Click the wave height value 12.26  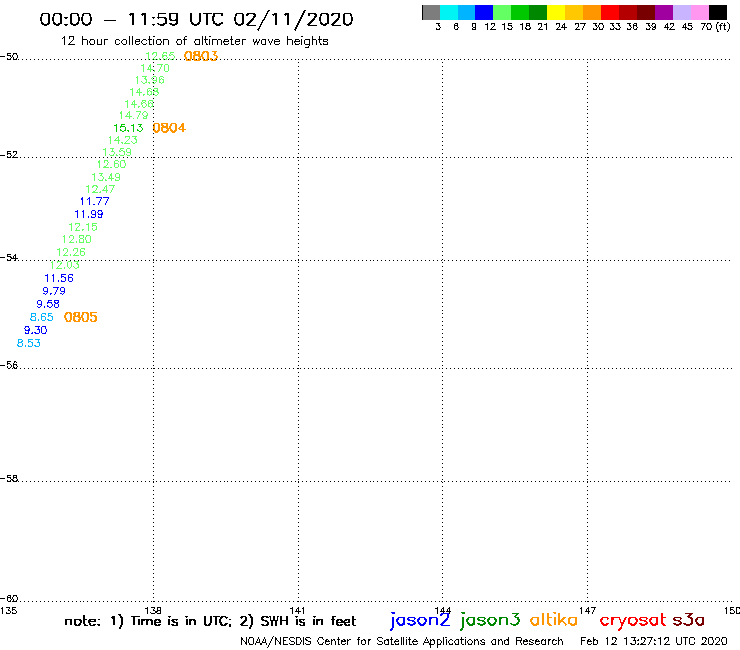click(x=71, y=253)
